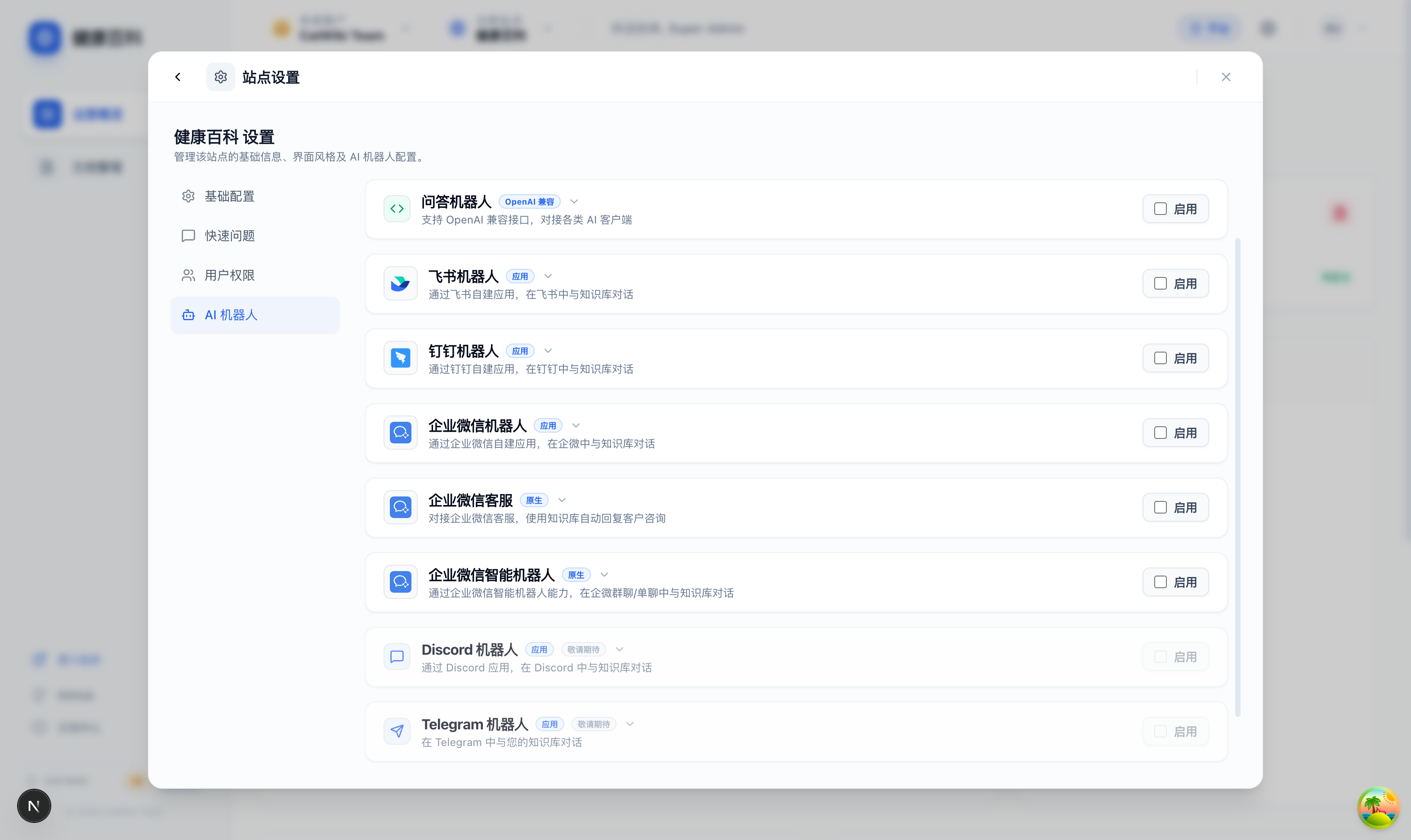Click the gear icon next to 站点设置 title
The height and width of the screenshot is (840, 1411).
pyautogui.click(x=220, y=76)
